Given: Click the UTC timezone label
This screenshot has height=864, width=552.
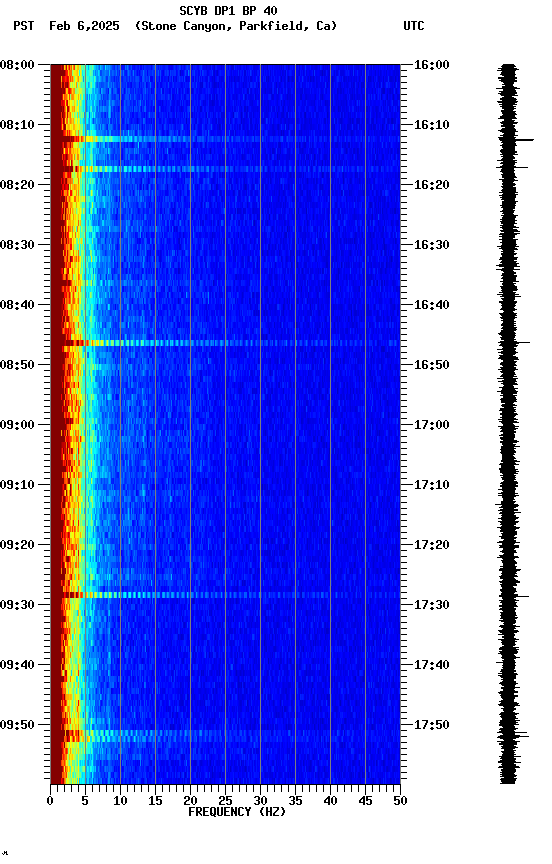Looking at the screenshot, I should pyautogui.click(x=414, y=26).
